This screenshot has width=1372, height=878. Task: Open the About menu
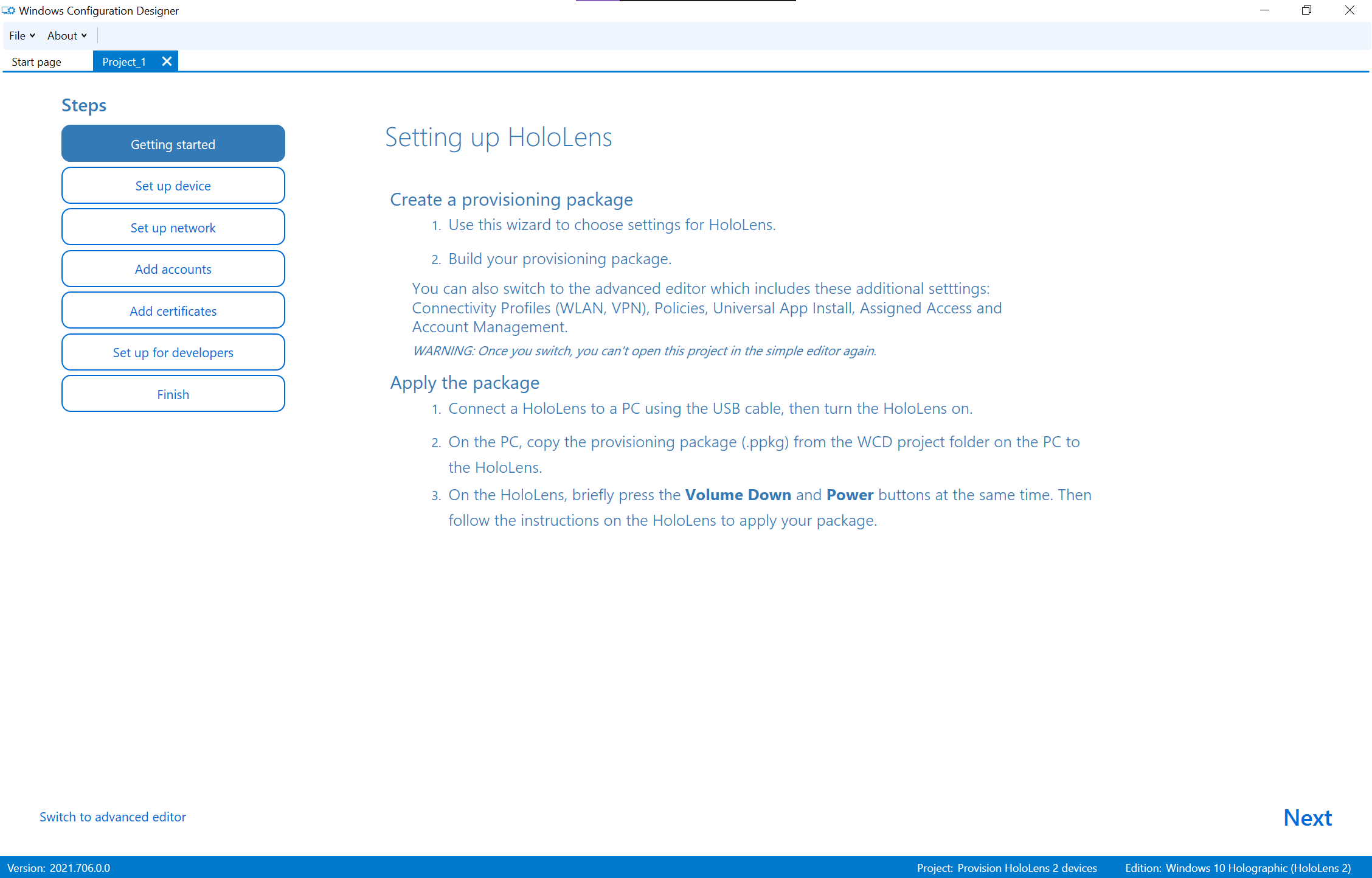pos(63,35)
